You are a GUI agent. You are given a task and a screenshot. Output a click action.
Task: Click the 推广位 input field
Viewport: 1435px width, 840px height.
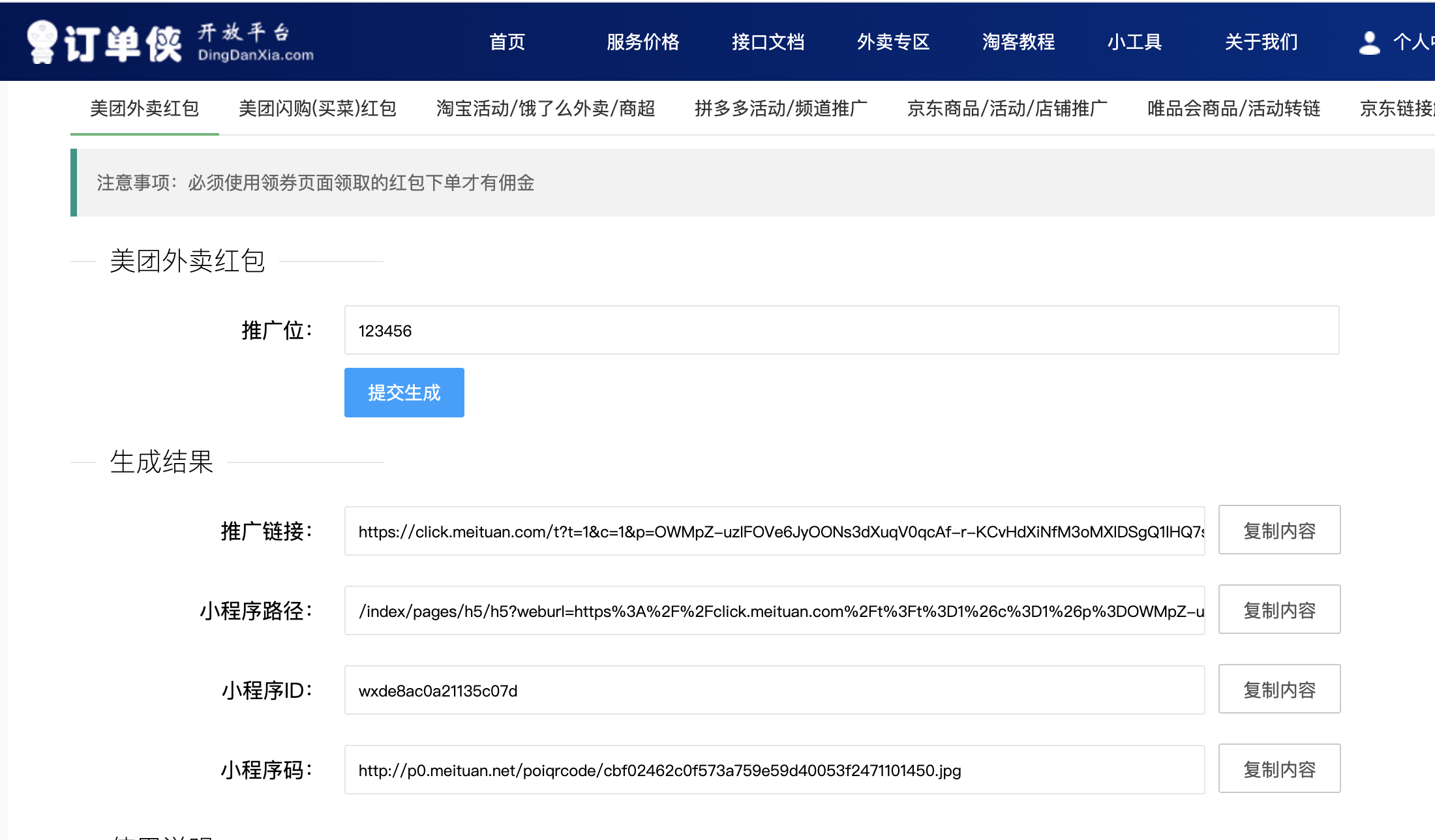pos(841,331)
